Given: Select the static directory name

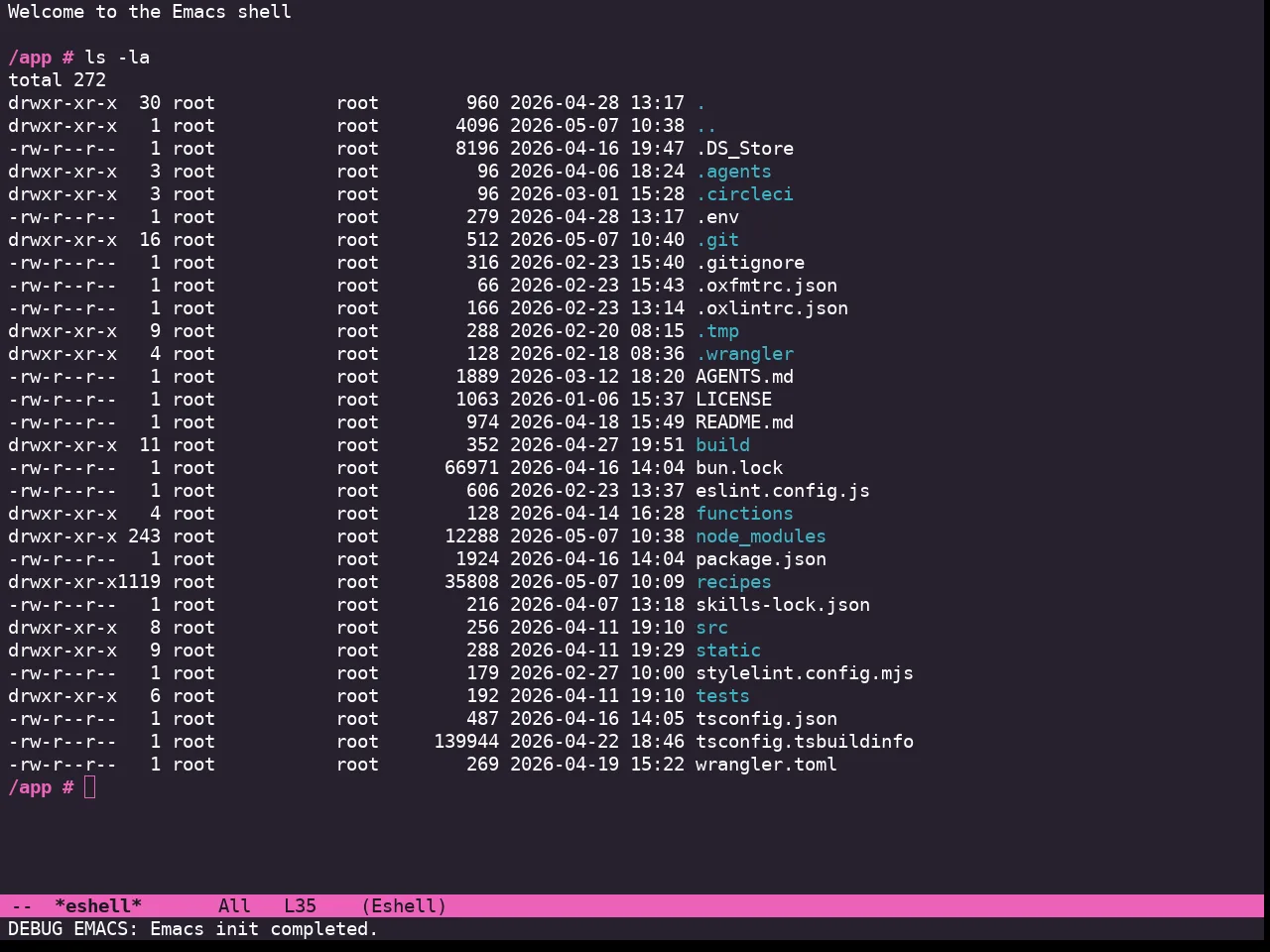Looking at the screenshot, I should tap(728, 651).
